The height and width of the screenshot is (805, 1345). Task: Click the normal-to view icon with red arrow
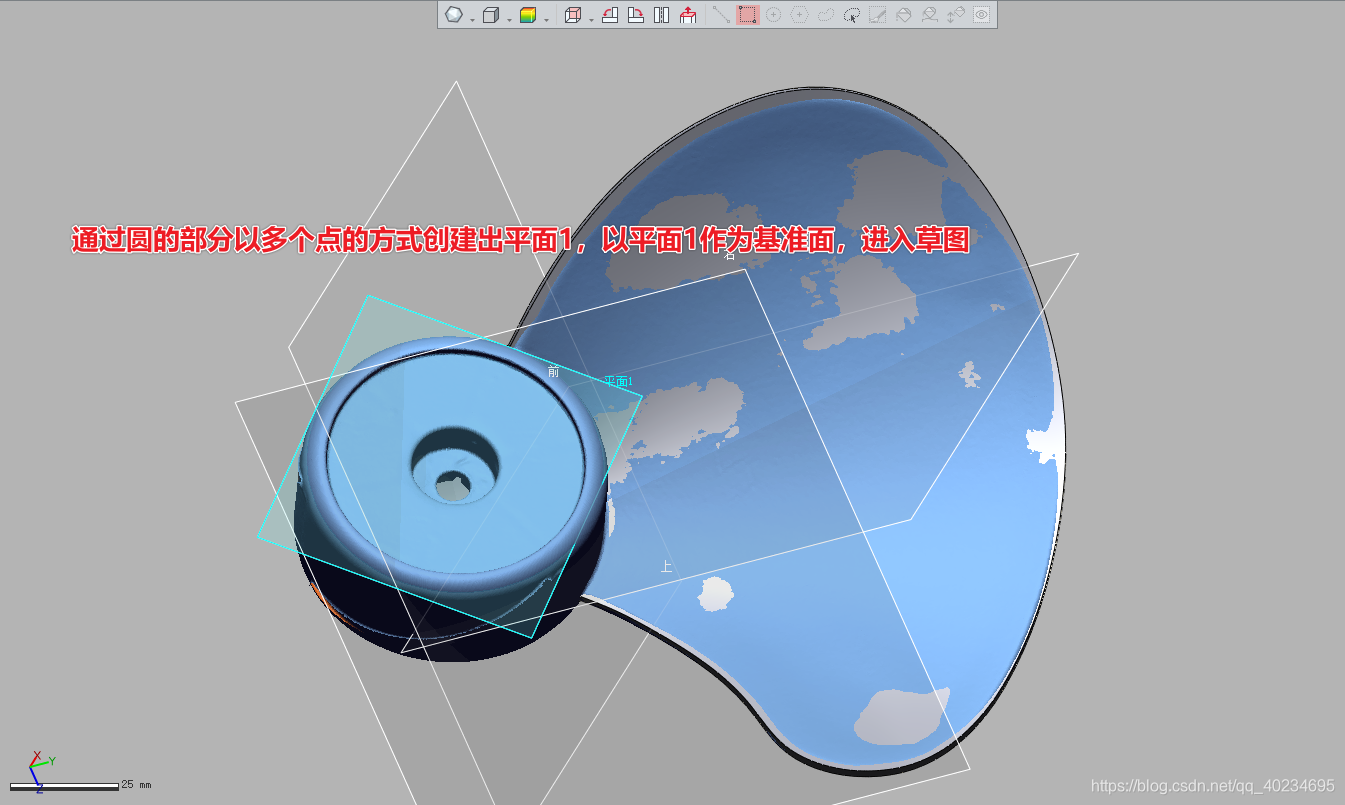(688, 15)
